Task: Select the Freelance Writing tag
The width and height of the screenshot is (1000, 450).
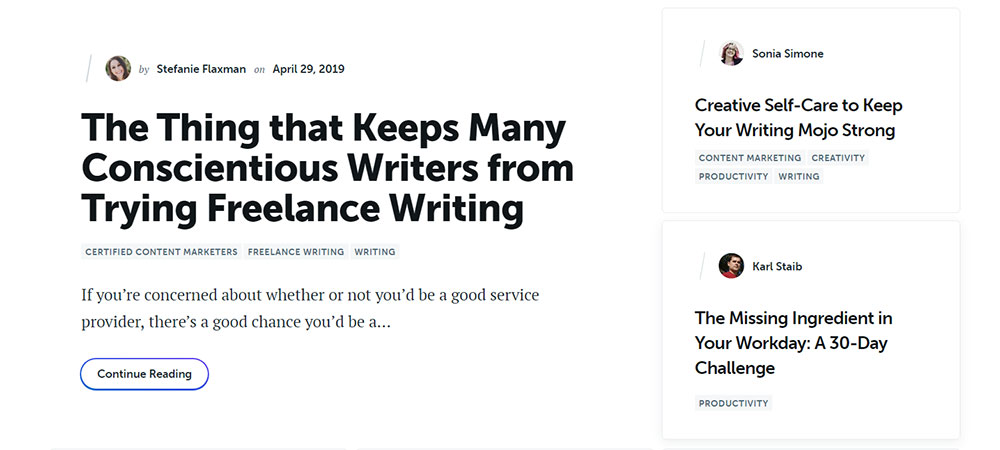Action: click(x=296, y=252)
